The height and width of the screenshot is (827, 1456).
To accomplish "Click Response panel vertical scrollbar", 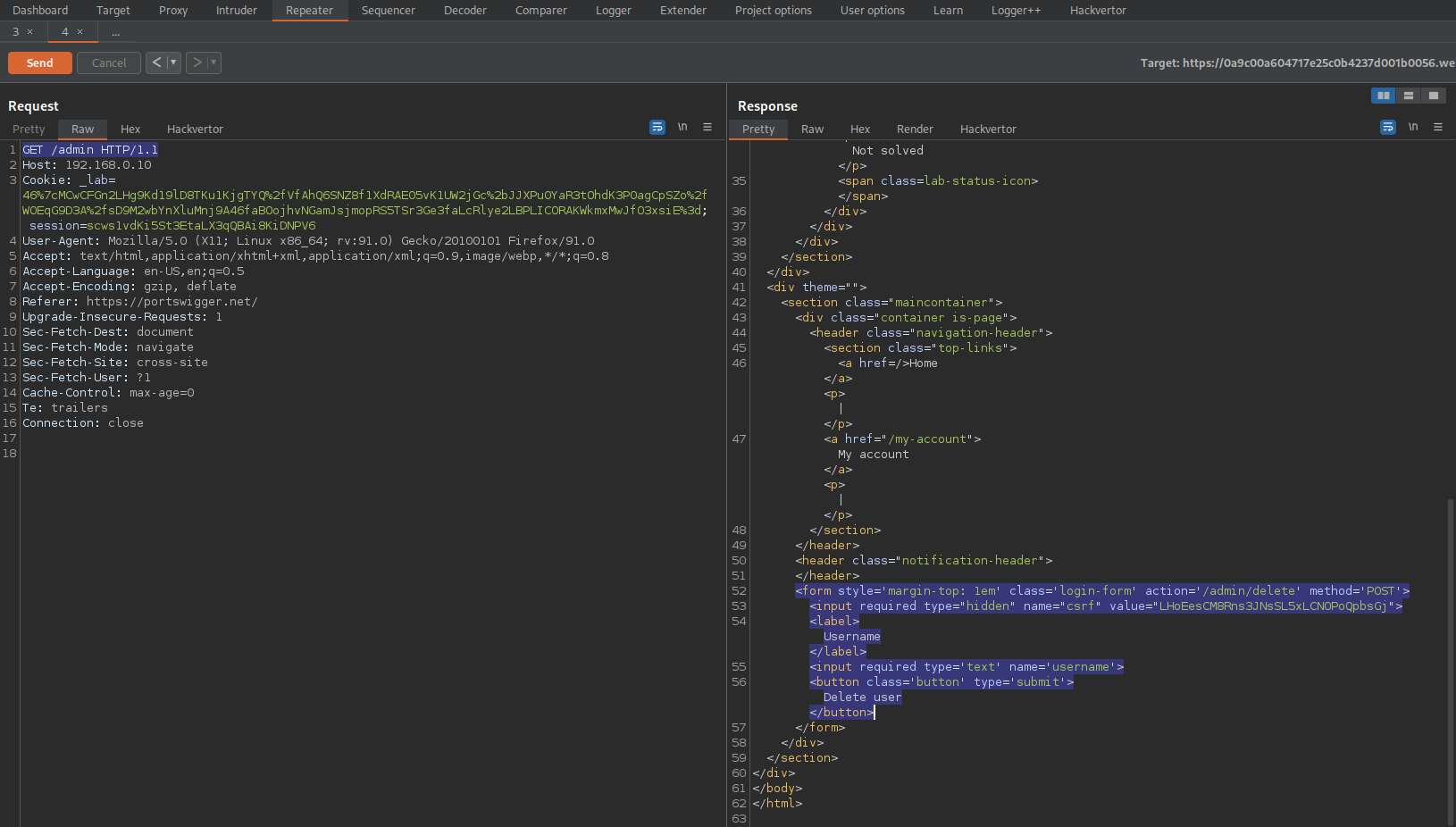I will [1451, 661].
